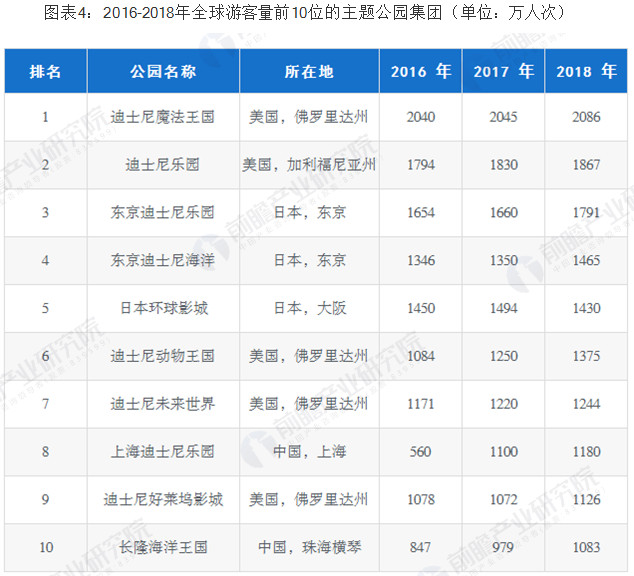The image size is (634, 576).
Task: Click the value 1084
Action: (421, 356)
